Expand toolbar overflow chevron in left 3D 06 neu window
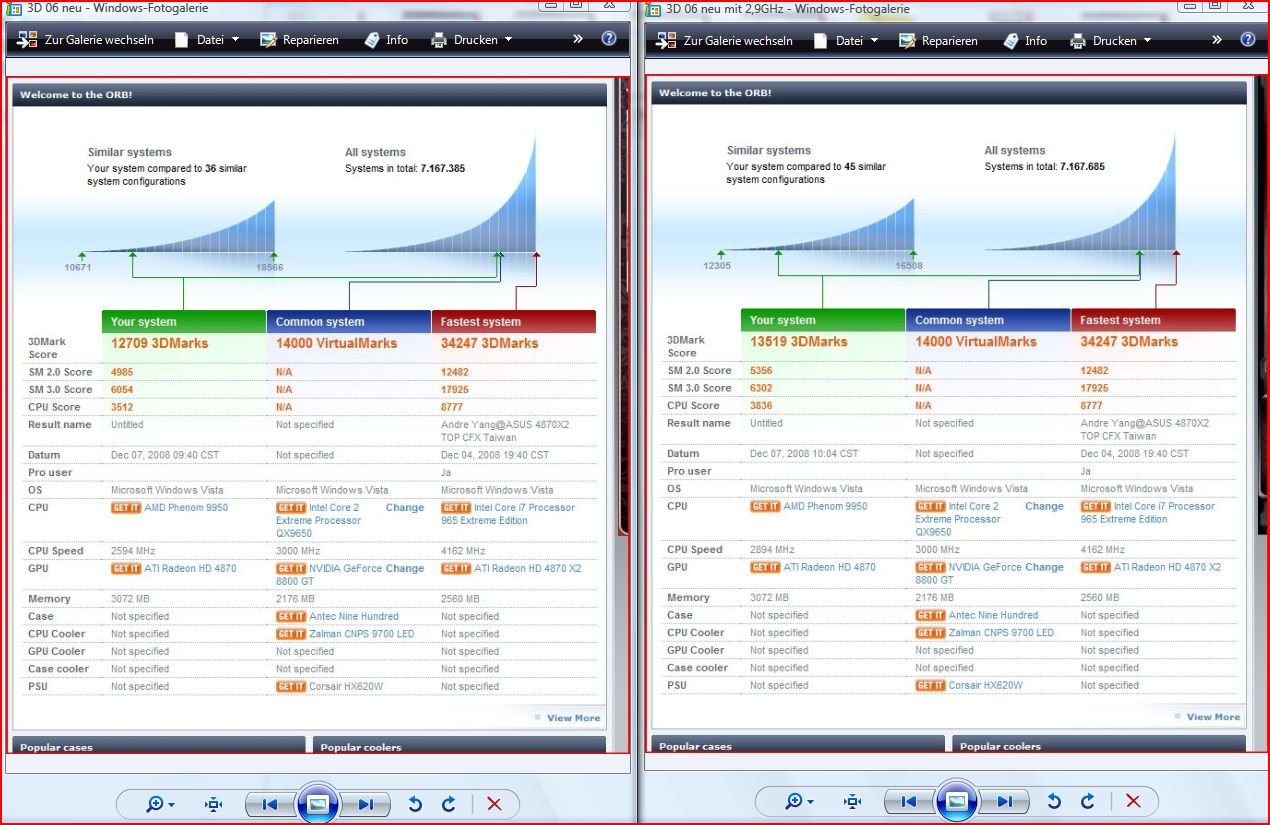1270x825 pixels. [578, 40]
